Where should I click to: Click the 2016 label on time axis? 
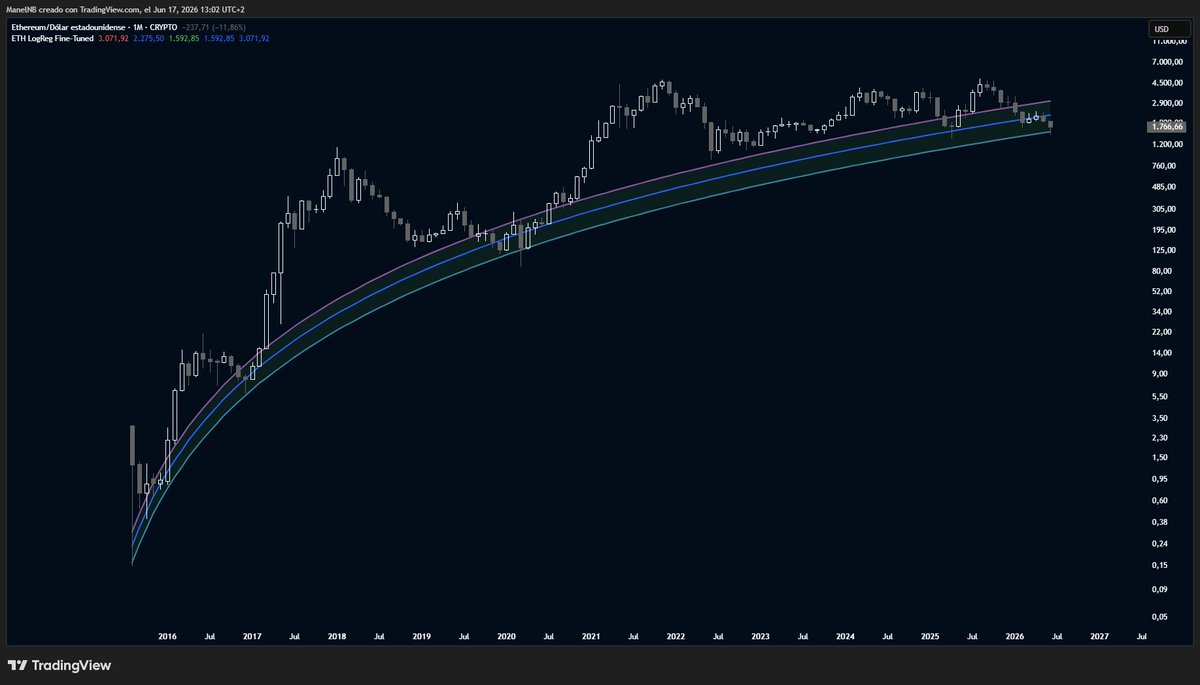[x=167, y=635]
